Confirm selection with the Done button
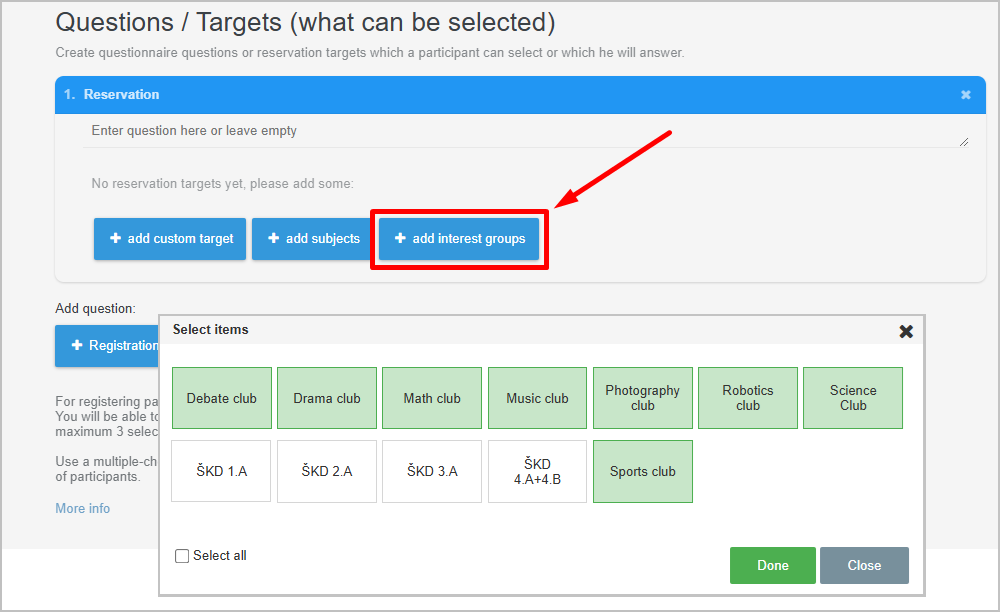The height and width of the screenshot is (612, 1000). tap(772, 565)
